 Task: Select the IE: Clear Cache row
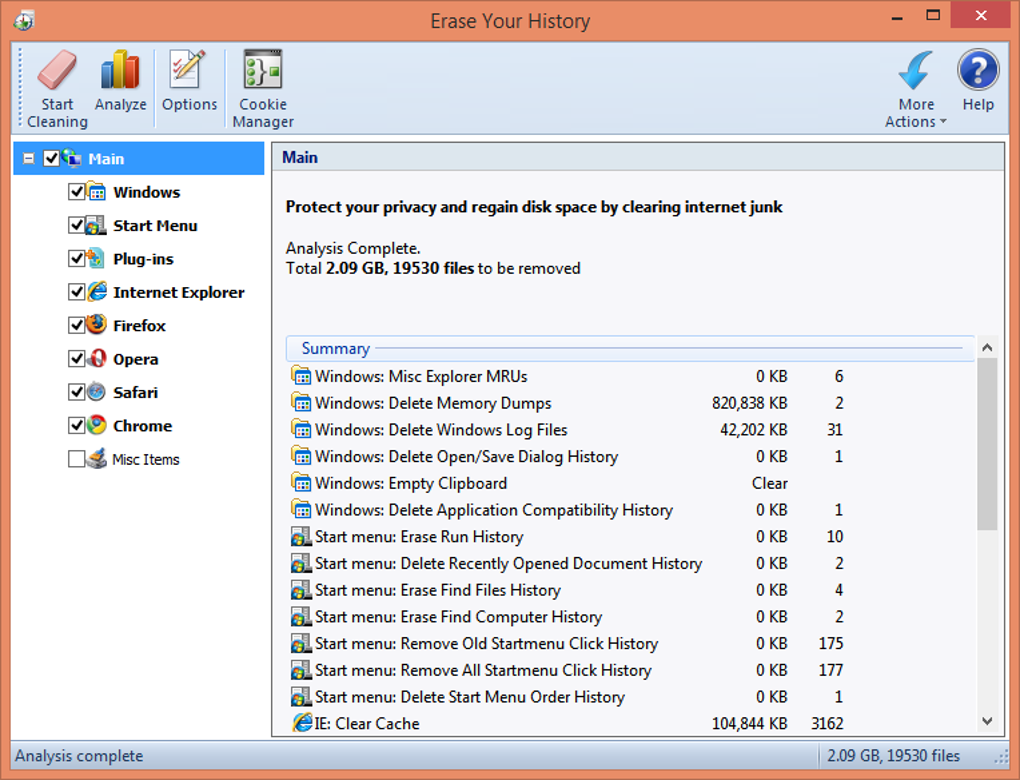pyautogui.click(x=567, y=723)
